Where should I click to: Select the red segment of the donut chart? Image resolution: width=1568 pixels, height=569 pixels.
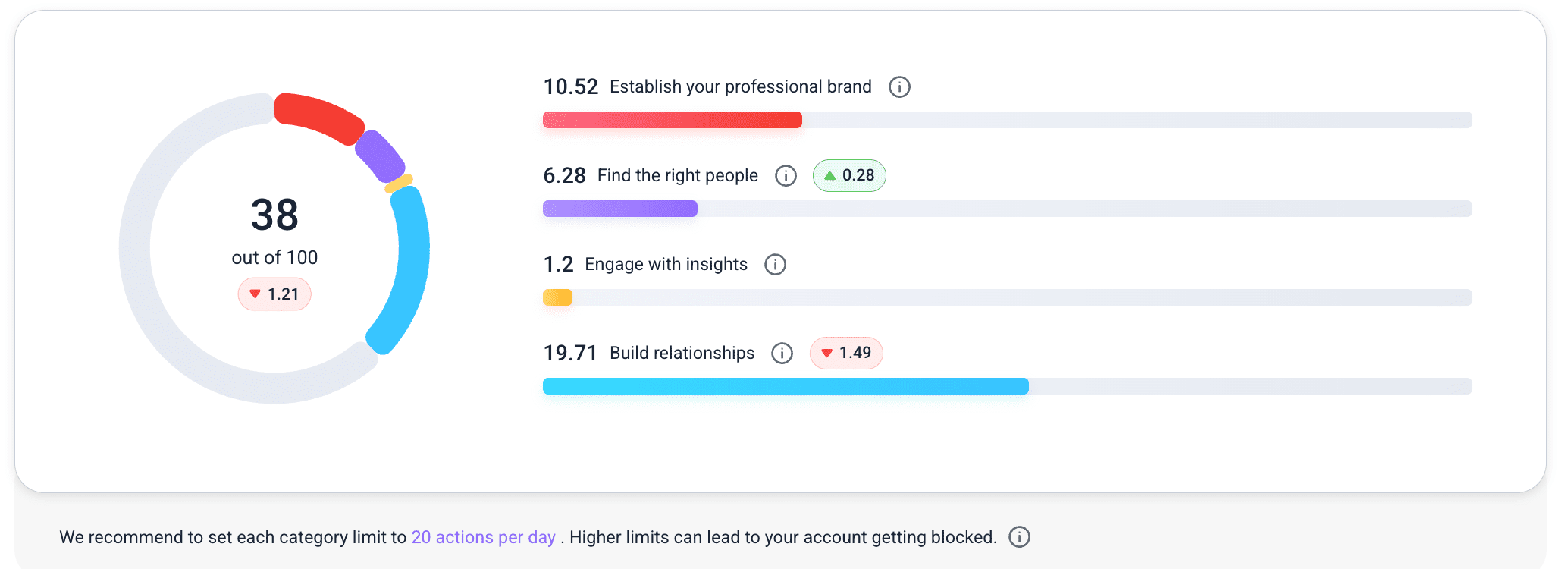tap(317, 116)
